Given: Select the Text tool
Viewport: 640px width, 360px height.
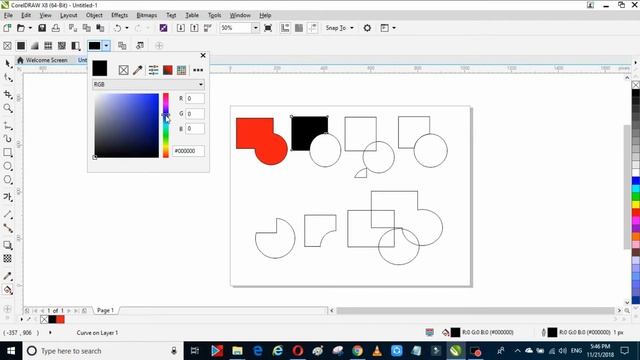Looking at the screenshot, I should [8, 197].
